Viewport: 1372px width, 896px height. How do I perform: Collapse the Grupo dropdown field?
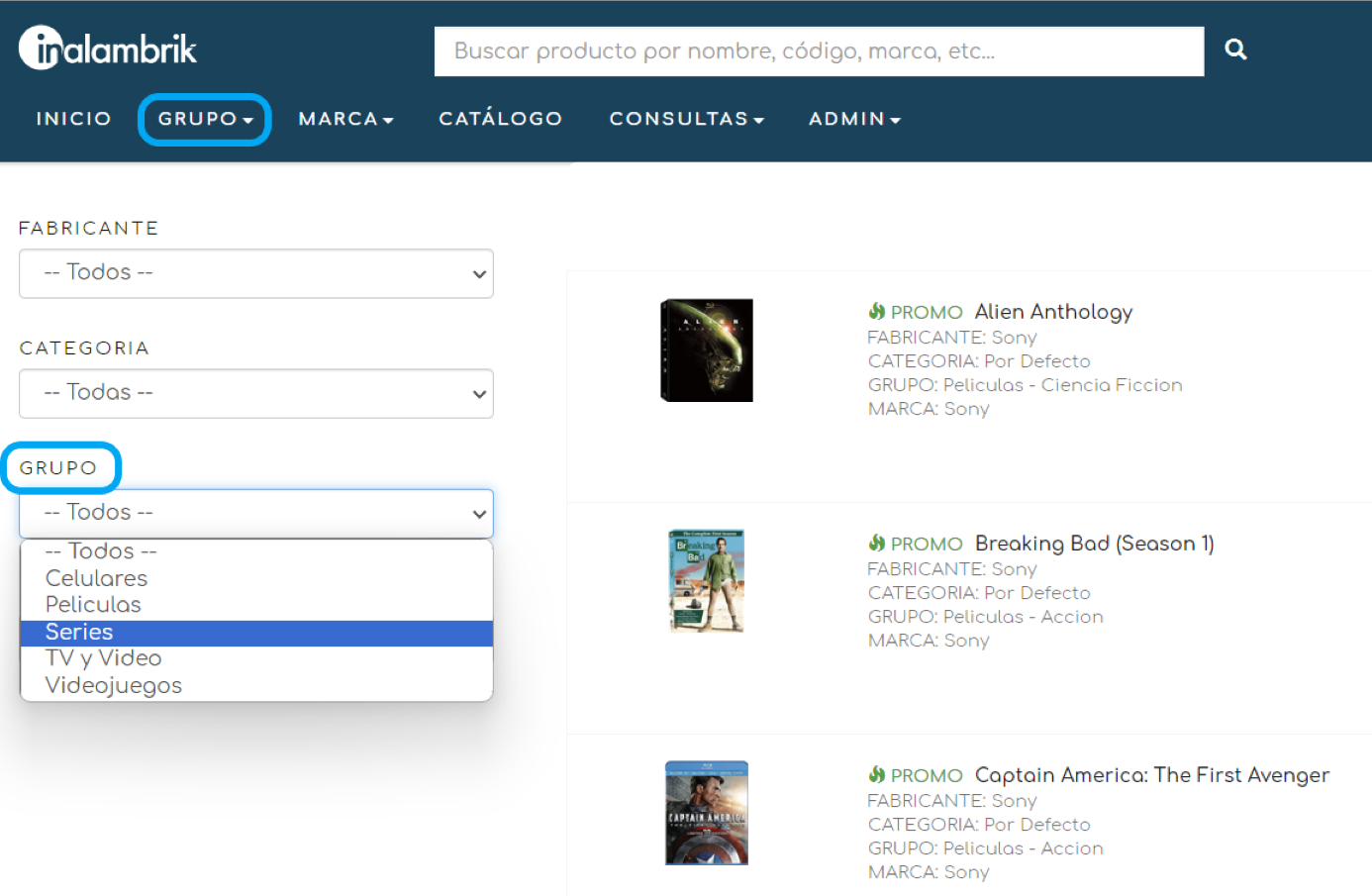point(256,513)
